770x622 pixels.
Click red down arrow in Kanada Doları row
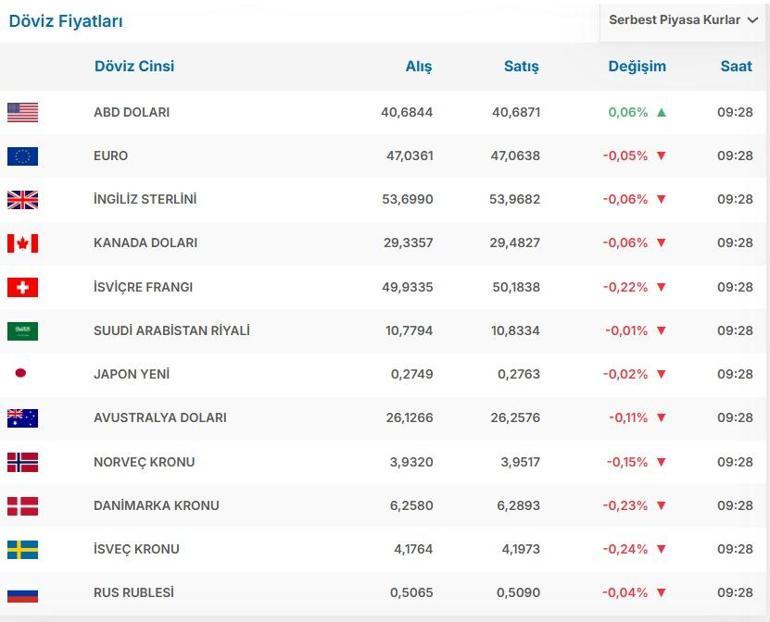[661, 243]
